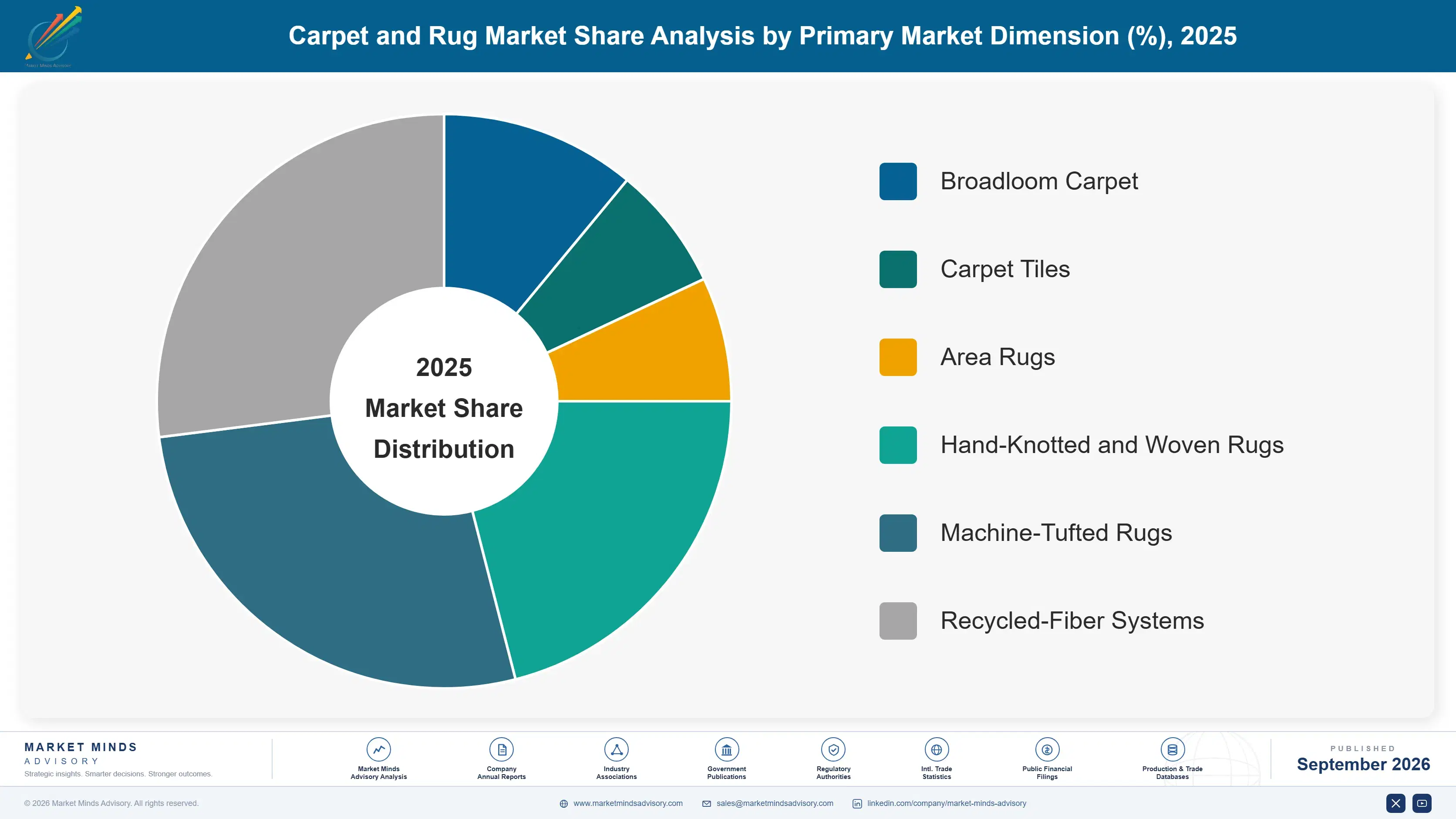Open the YouTube icon in footer
Viewport: 1456px width, 819px height.
[x=1422, y=803]
